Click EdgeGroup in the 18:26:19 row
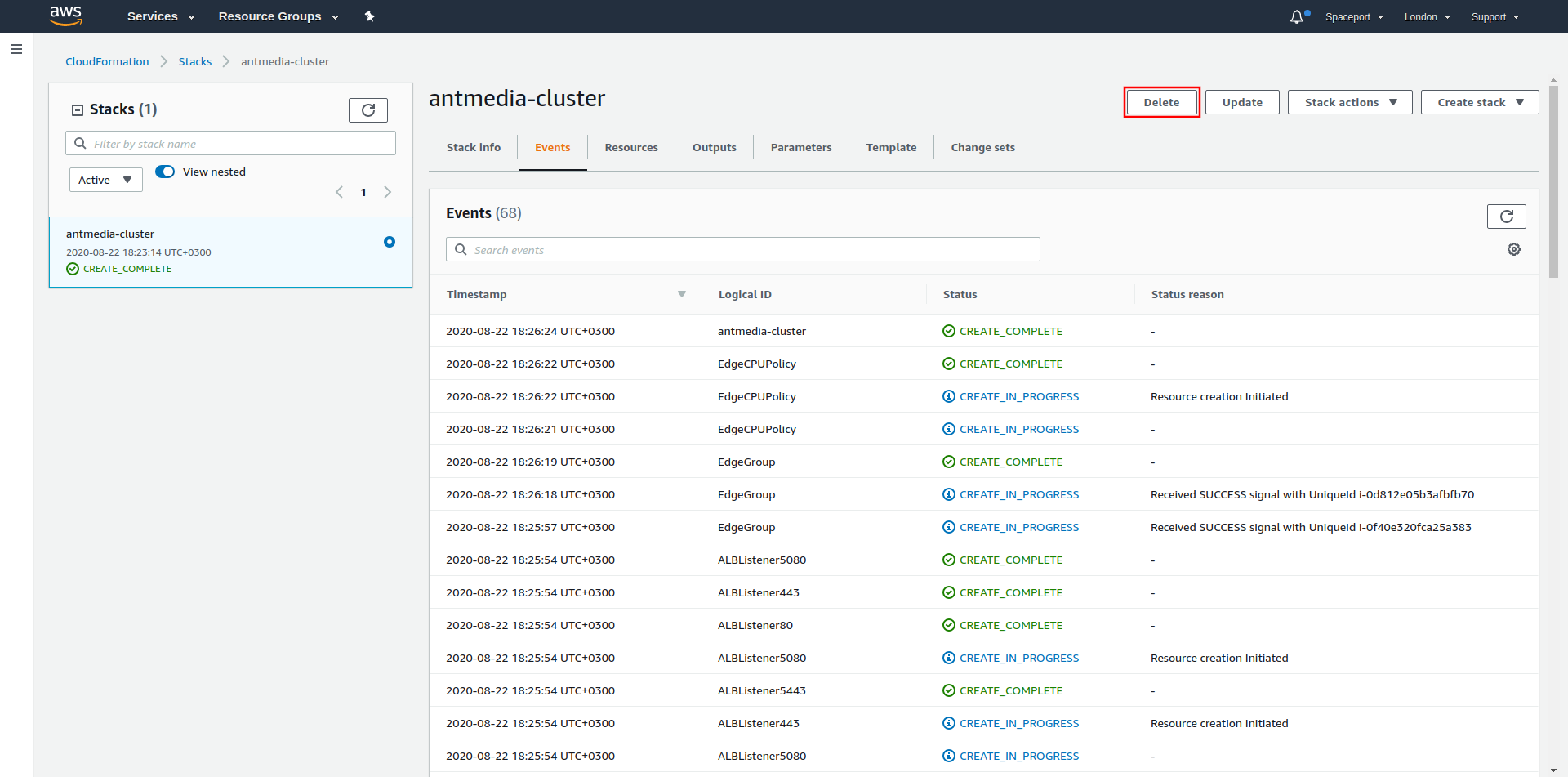1568x777 pixels. tap(746, 462)
